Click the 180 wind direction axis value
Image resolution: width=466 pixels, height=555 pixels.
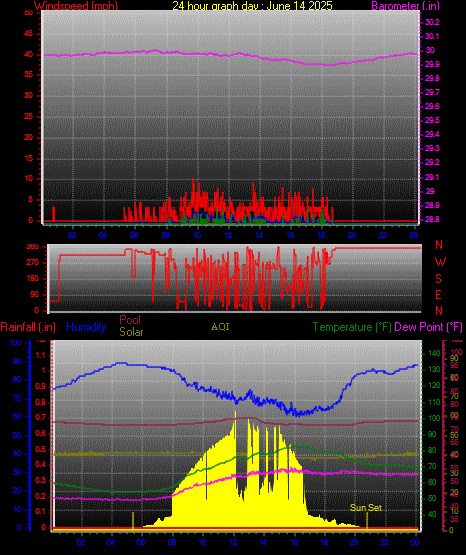click(33, 279)
